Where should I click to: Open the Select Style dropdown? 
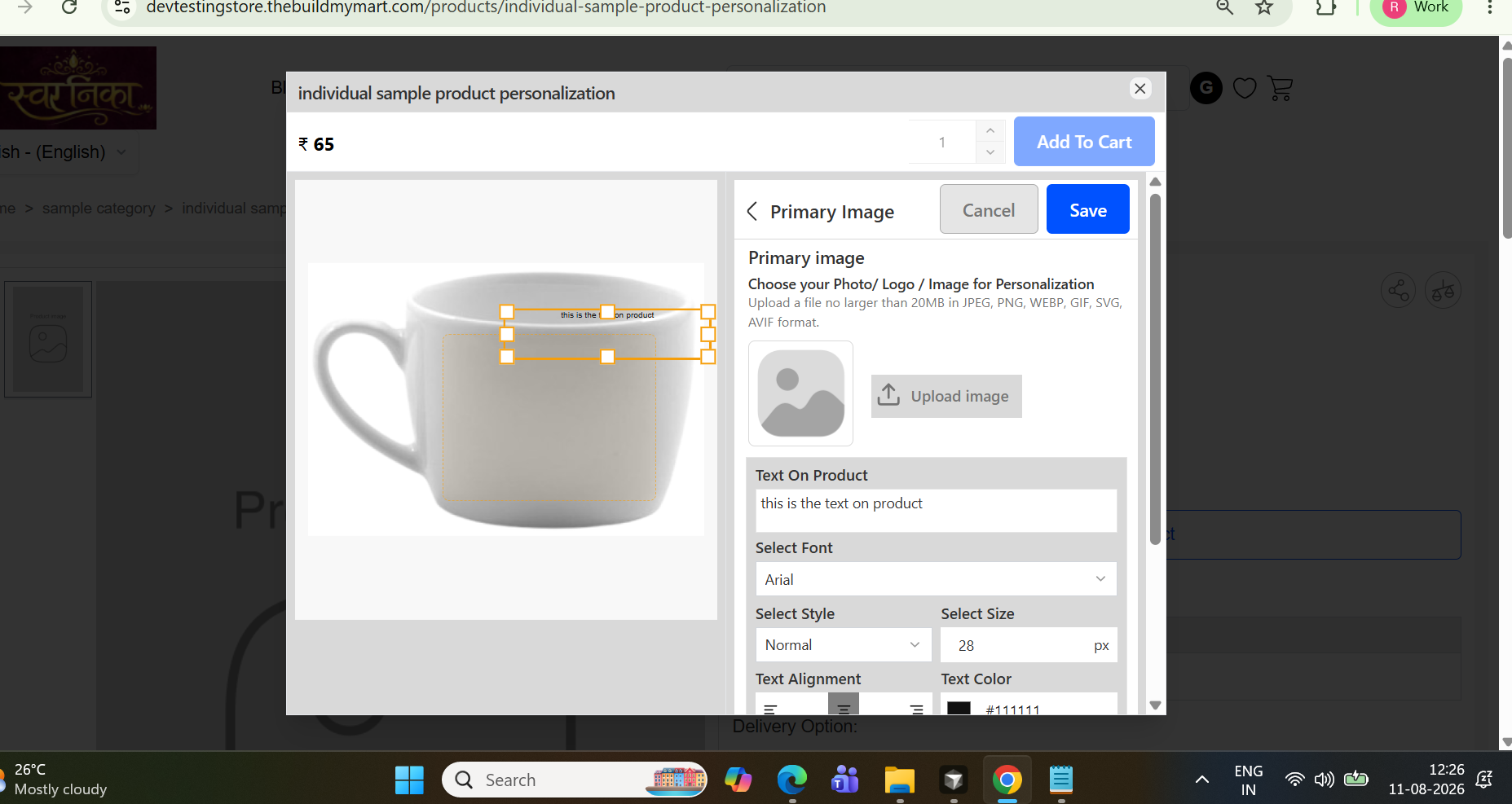(x=843, y=645)
